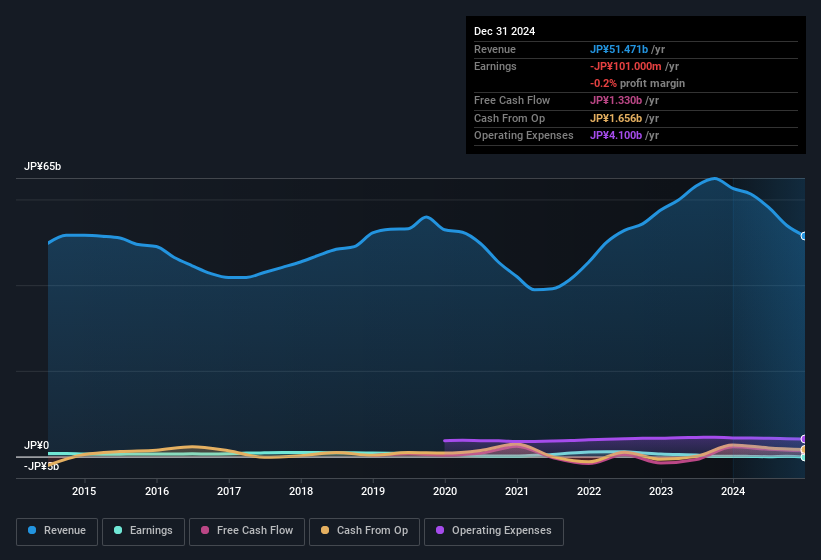Select the 2020 x-axis label
The image size is (821, 560).
click(x=445, y=491)
